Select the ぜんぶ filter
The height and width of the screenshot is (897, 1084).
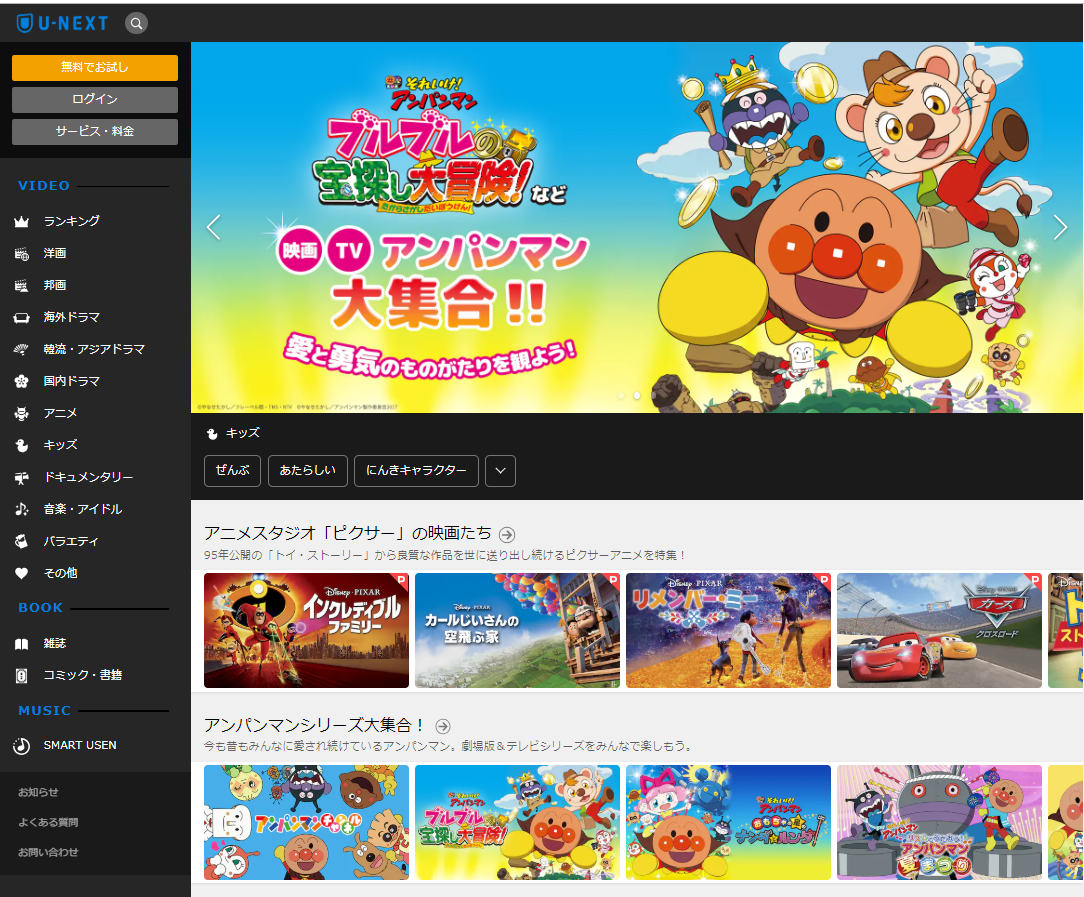pos(232,471)
